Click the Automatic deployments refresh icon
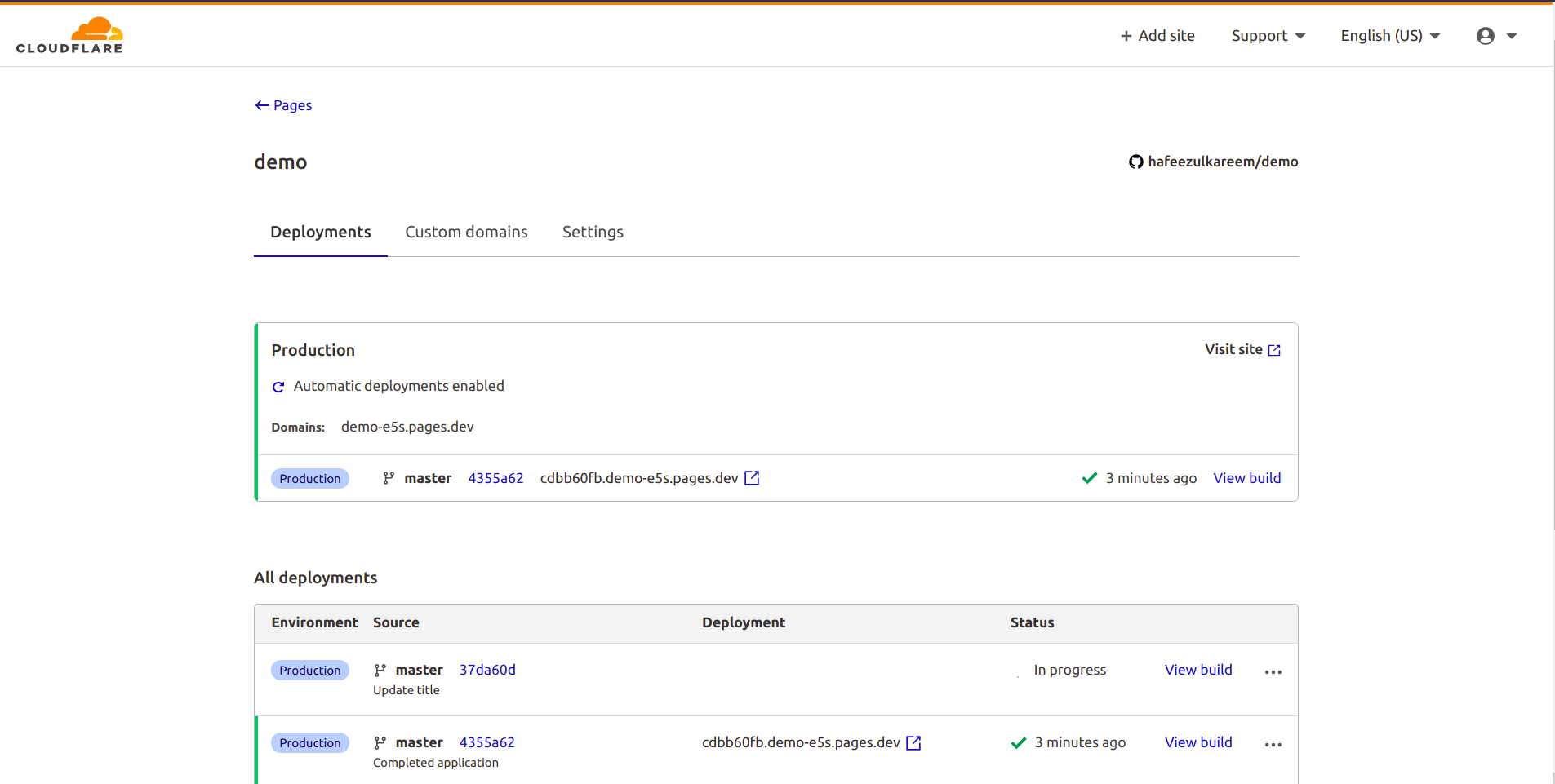 pos(278,387)
